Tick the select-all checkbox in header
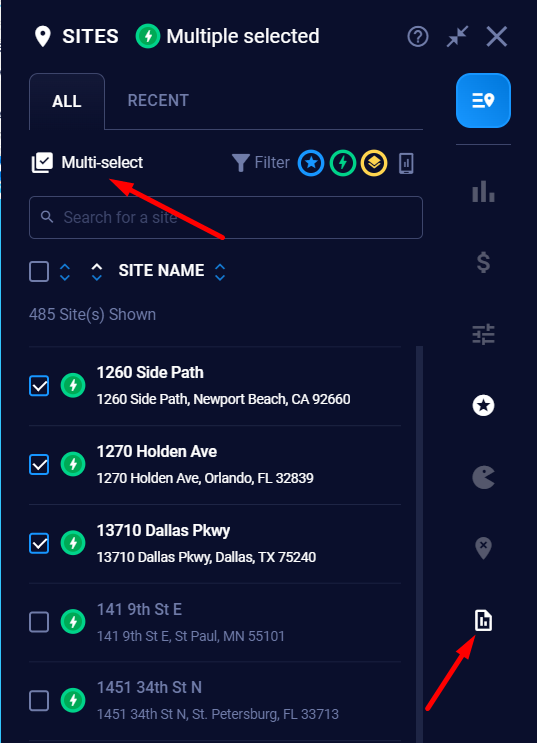This screenshot has width=537, height=743. point(39,272)
